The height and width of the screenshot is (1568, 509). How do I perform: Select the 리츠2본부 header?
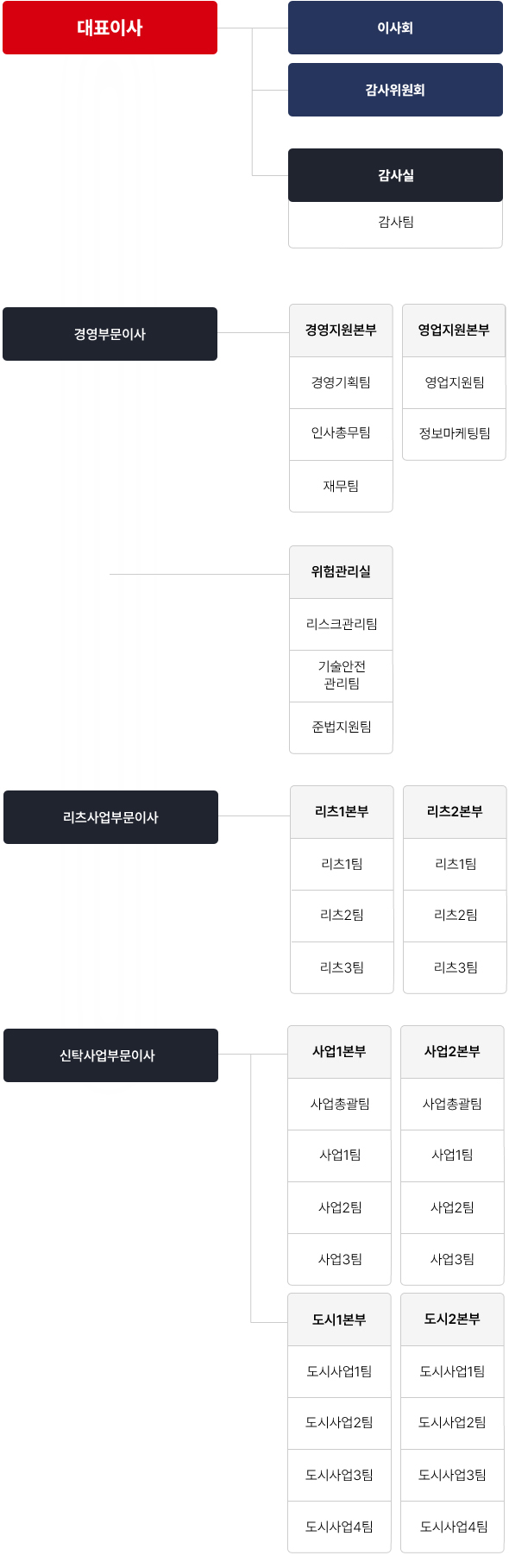tap(455, 812)
